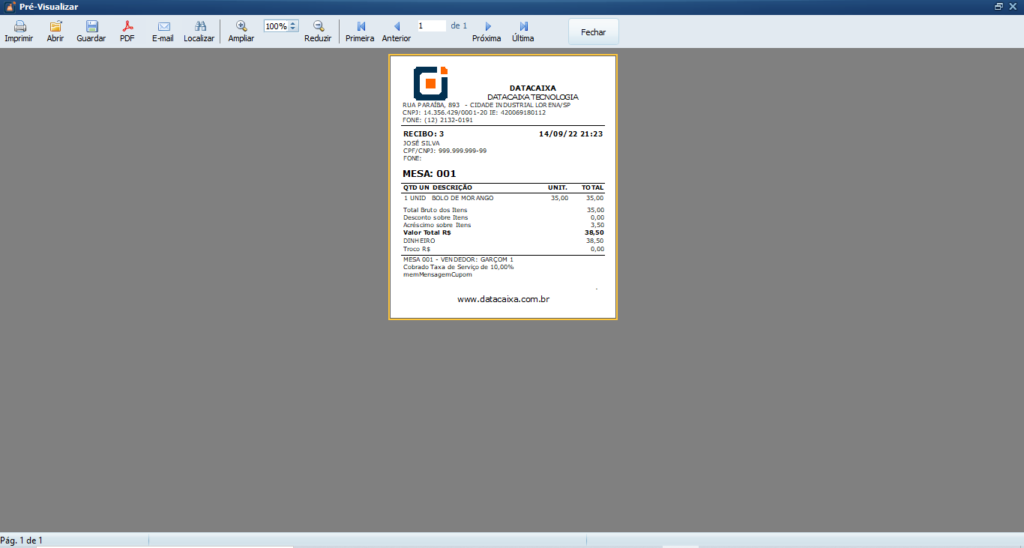This screenshot has height=548, width=1024.
Task: Increase zoom with spinner up arrow
Action: click(x=293, y=23)
